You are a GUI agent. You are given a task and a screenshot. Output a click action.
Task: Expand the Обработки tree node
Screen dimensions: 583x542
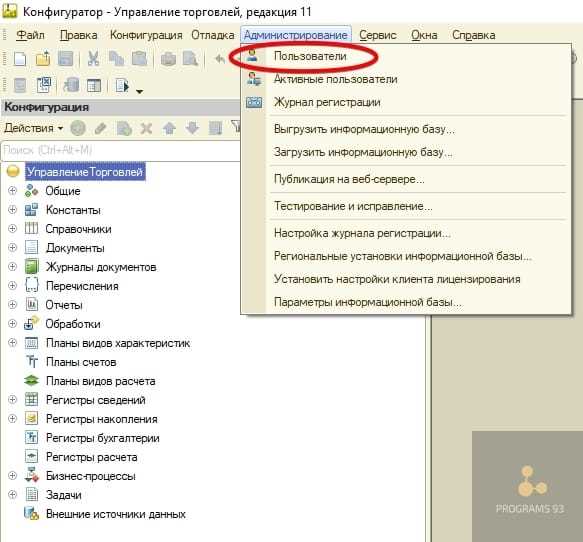(12, 323)
